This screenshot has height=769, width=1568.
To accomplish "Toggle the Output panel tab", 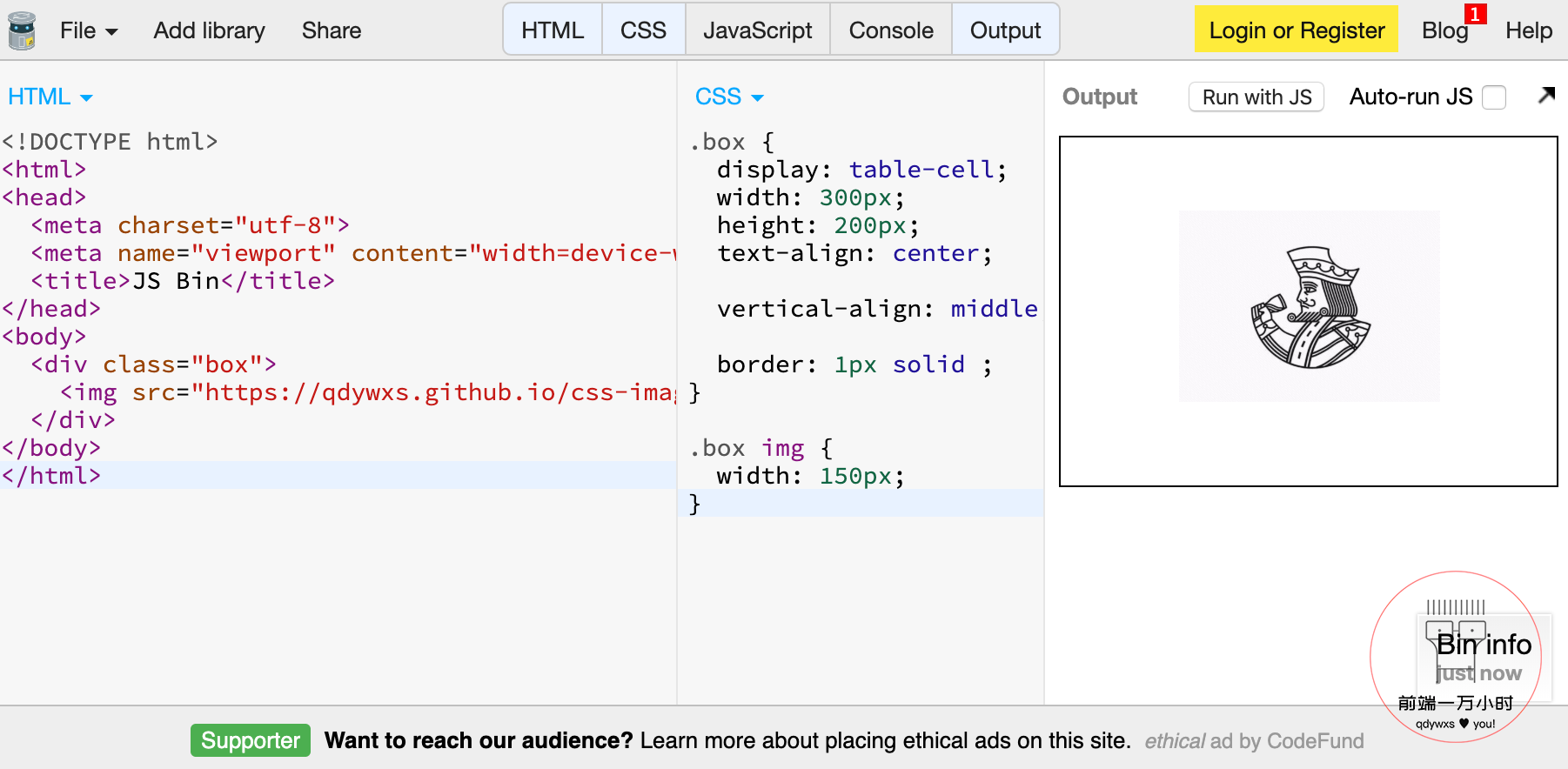I will click(1005, 30).
